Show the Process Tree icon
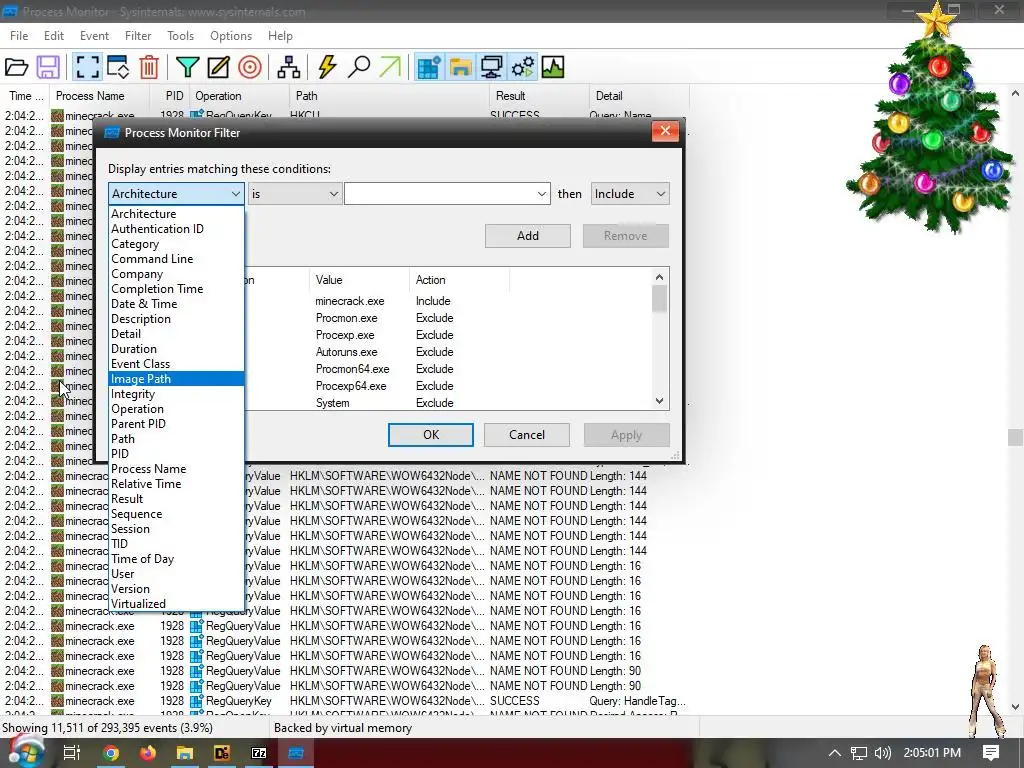Viewport: 1024px width, 768px height. point(288,67)
